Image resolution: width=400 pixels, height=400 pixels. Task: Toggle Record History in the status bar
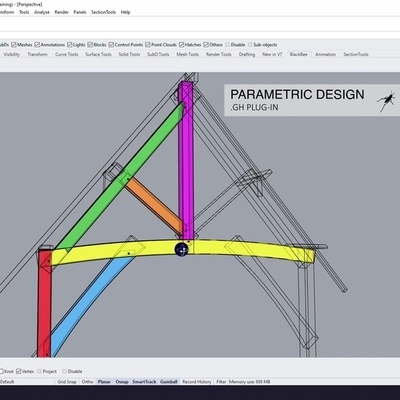(197, 382)
